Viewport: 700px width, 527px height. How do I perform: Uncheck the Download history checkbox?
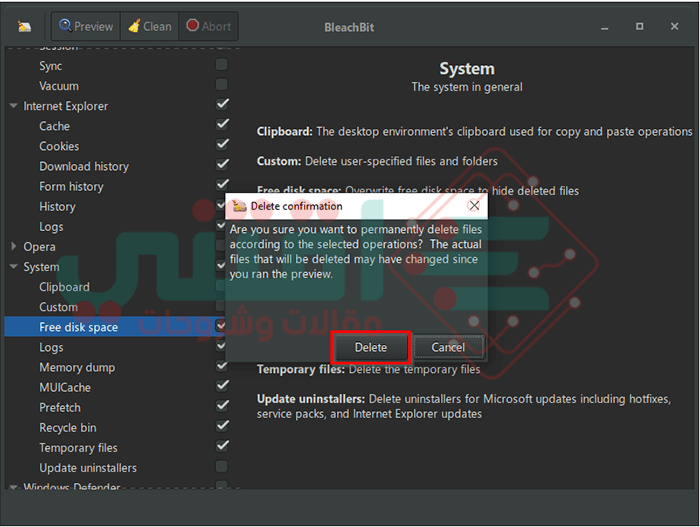222,165
